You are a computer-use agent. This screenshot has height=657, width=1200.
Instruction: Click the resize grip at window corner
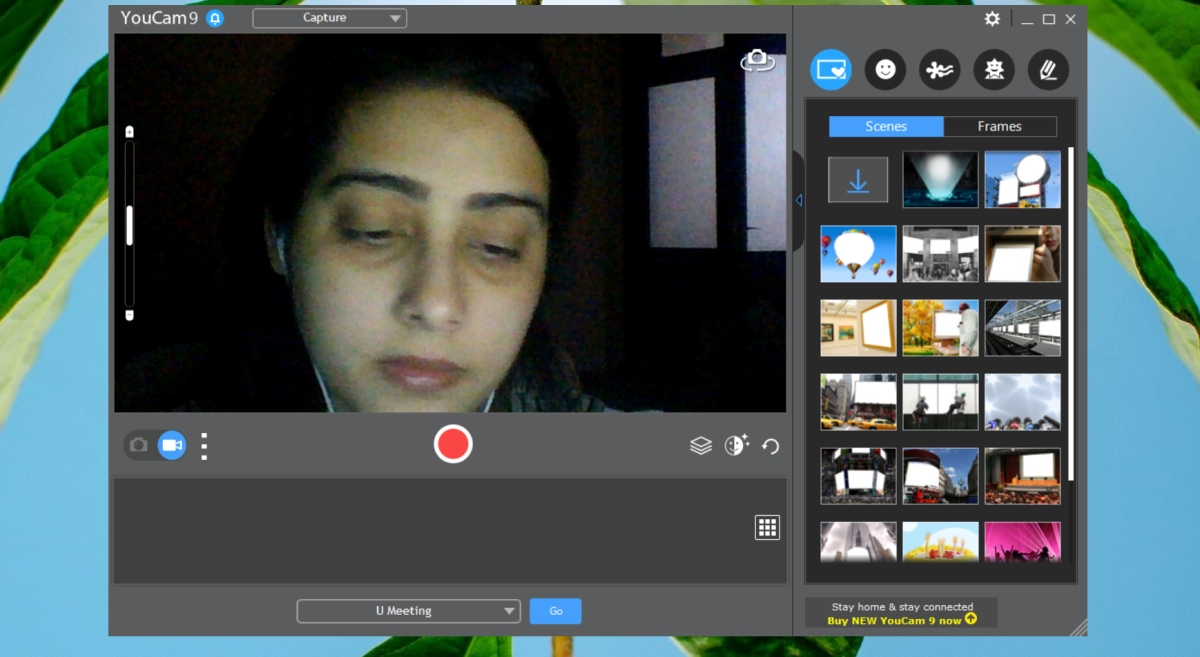tap(1078, 627)
